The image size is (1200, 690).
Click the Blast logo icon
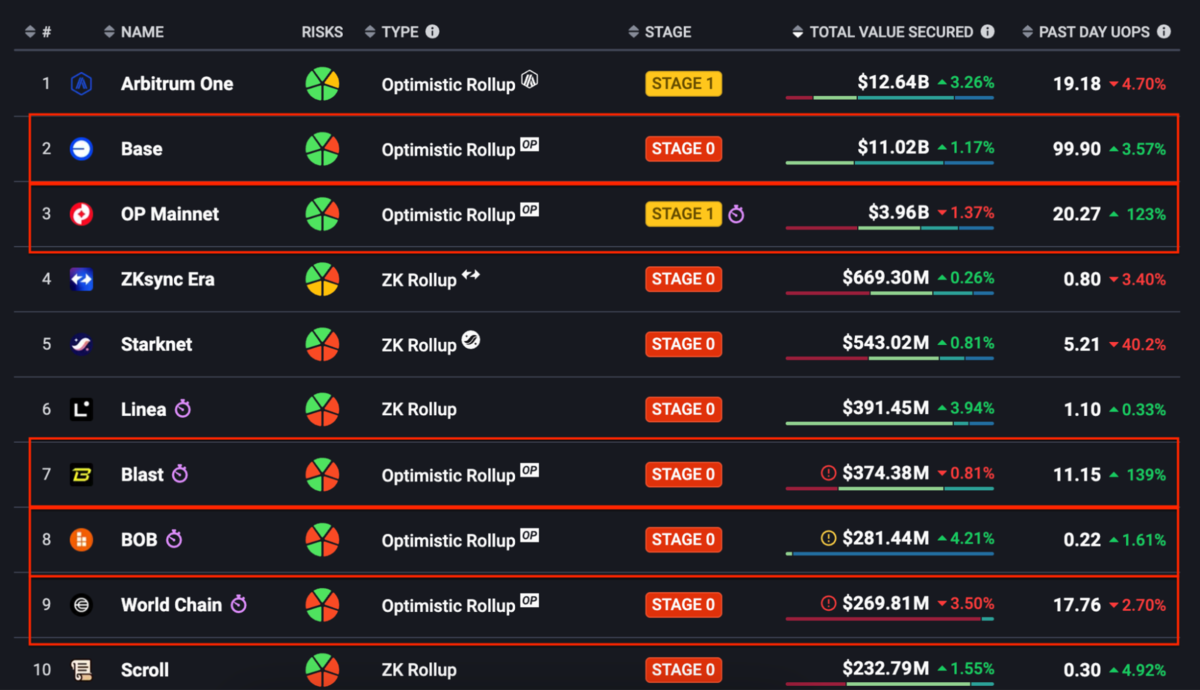coord(81,474)
